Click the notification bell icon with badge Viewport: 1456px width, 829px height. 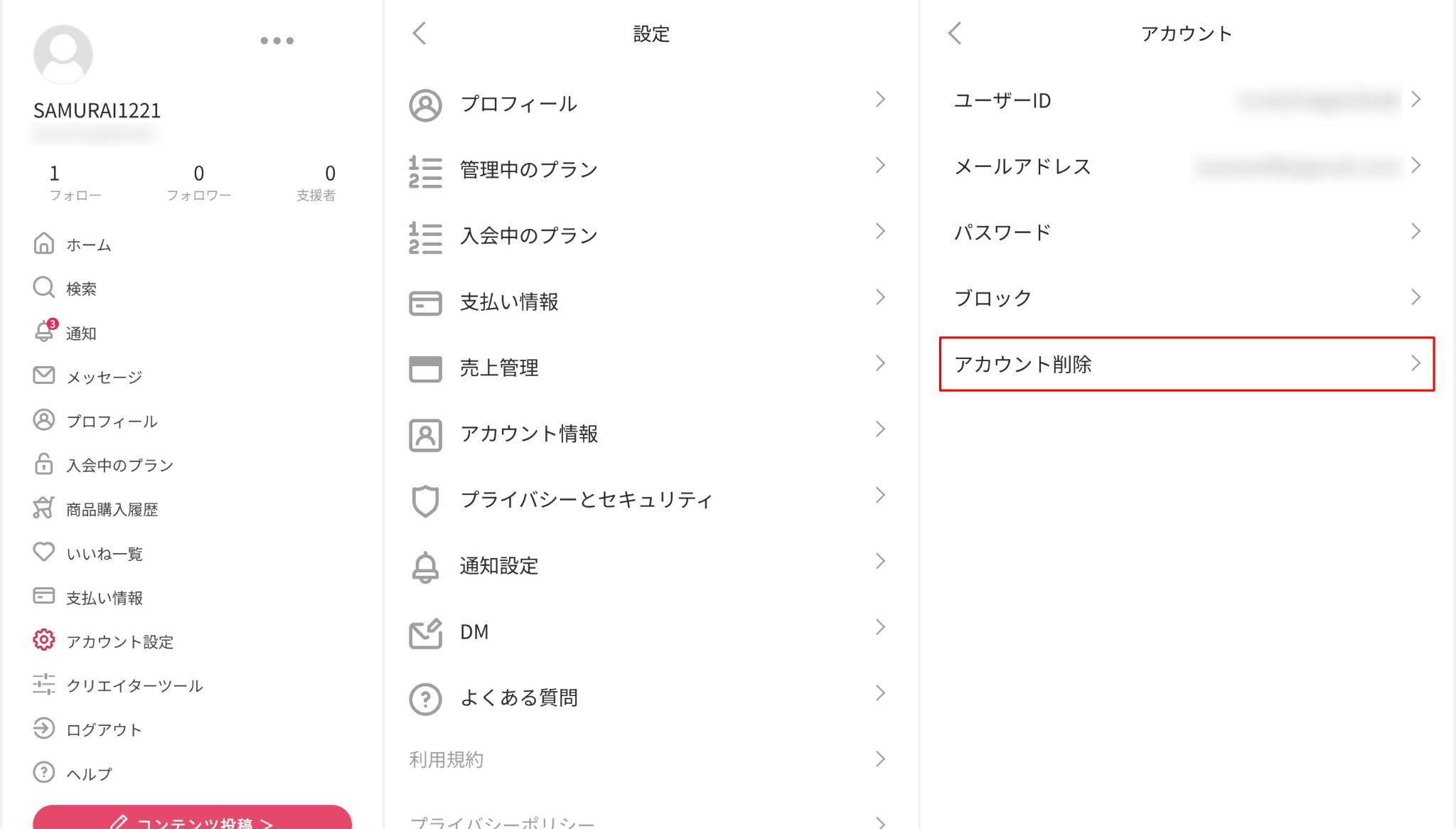45,331
